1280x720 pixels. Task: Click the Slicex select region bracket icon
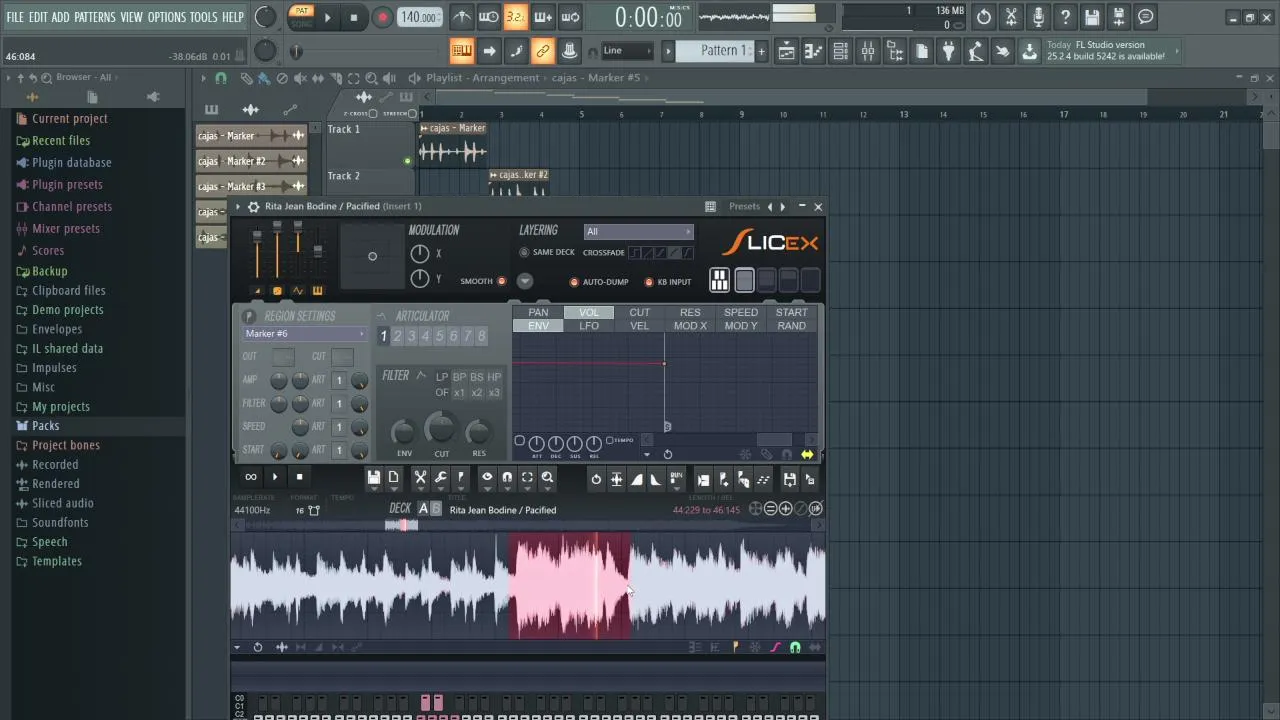click(x=527, y=478)
